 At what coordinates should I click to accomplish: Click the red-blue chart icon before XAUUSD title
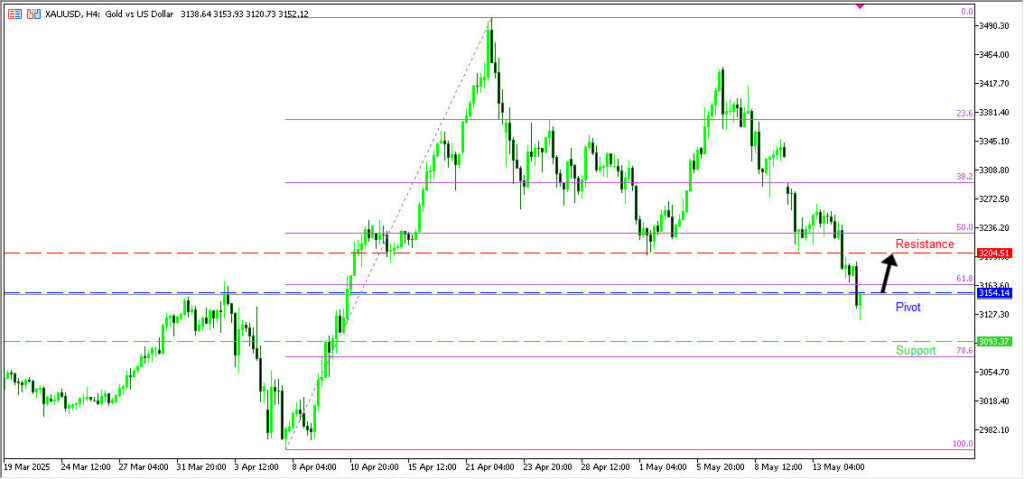click(34, 14)
